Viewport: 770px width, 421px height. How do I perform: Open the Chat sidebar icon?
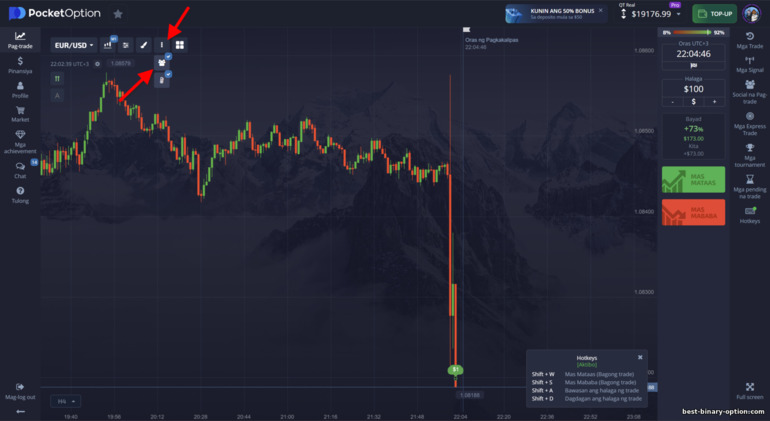point(20,170)
